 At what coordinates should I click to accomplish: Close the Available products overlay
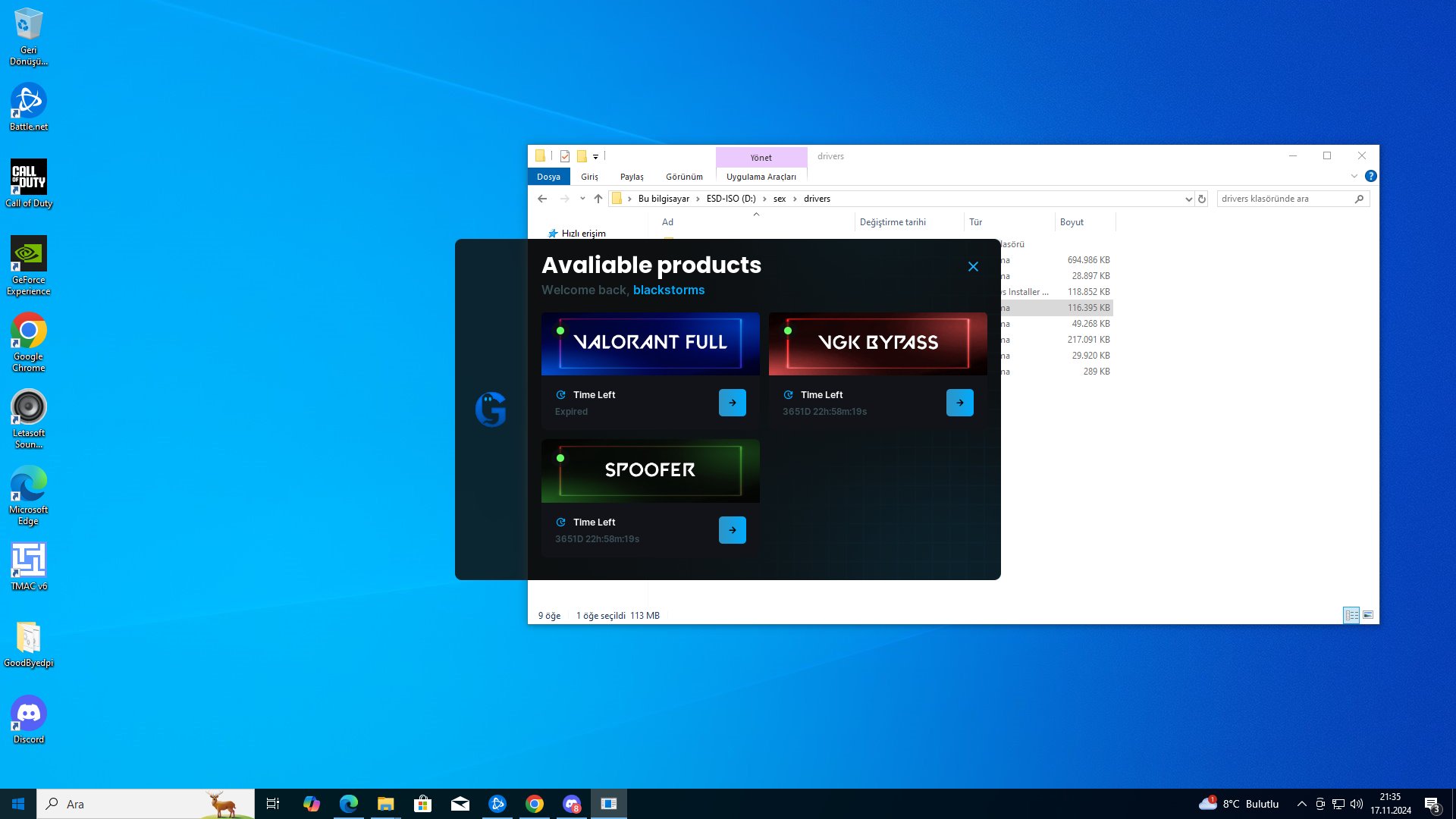tap(973, 267)
